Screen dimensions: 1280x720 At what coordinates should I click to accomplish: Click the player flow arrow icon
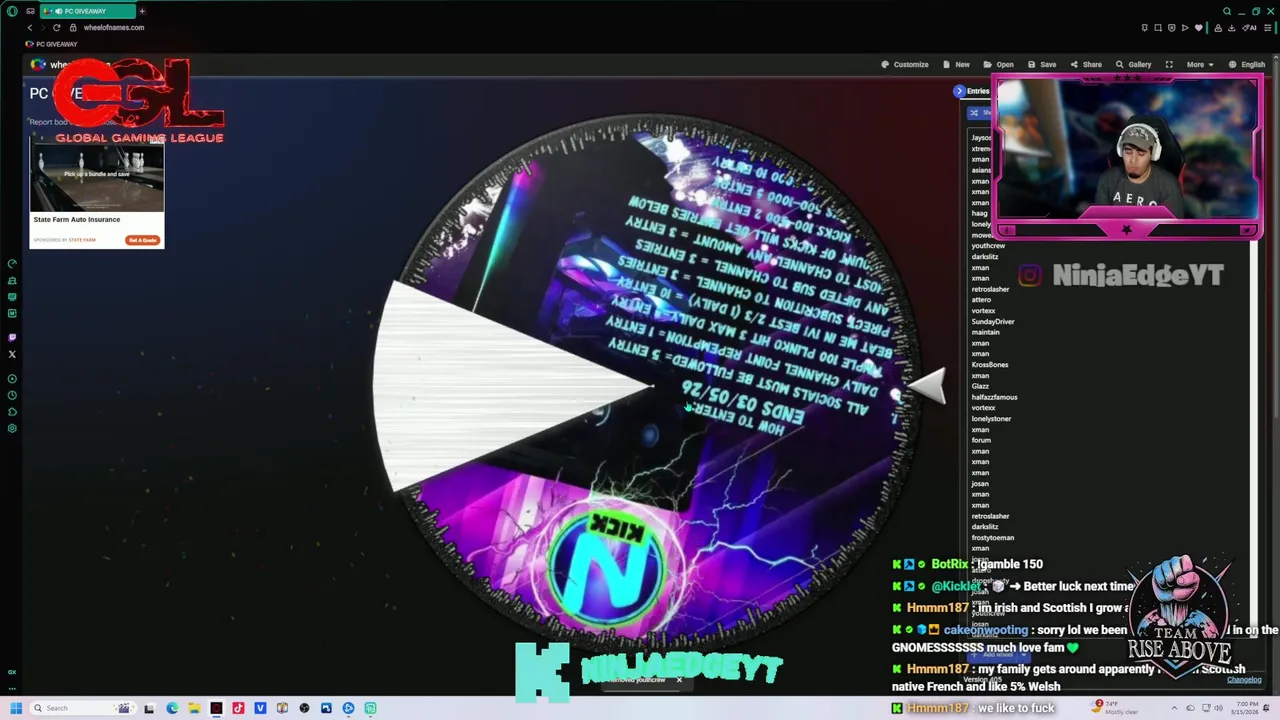1185,27
